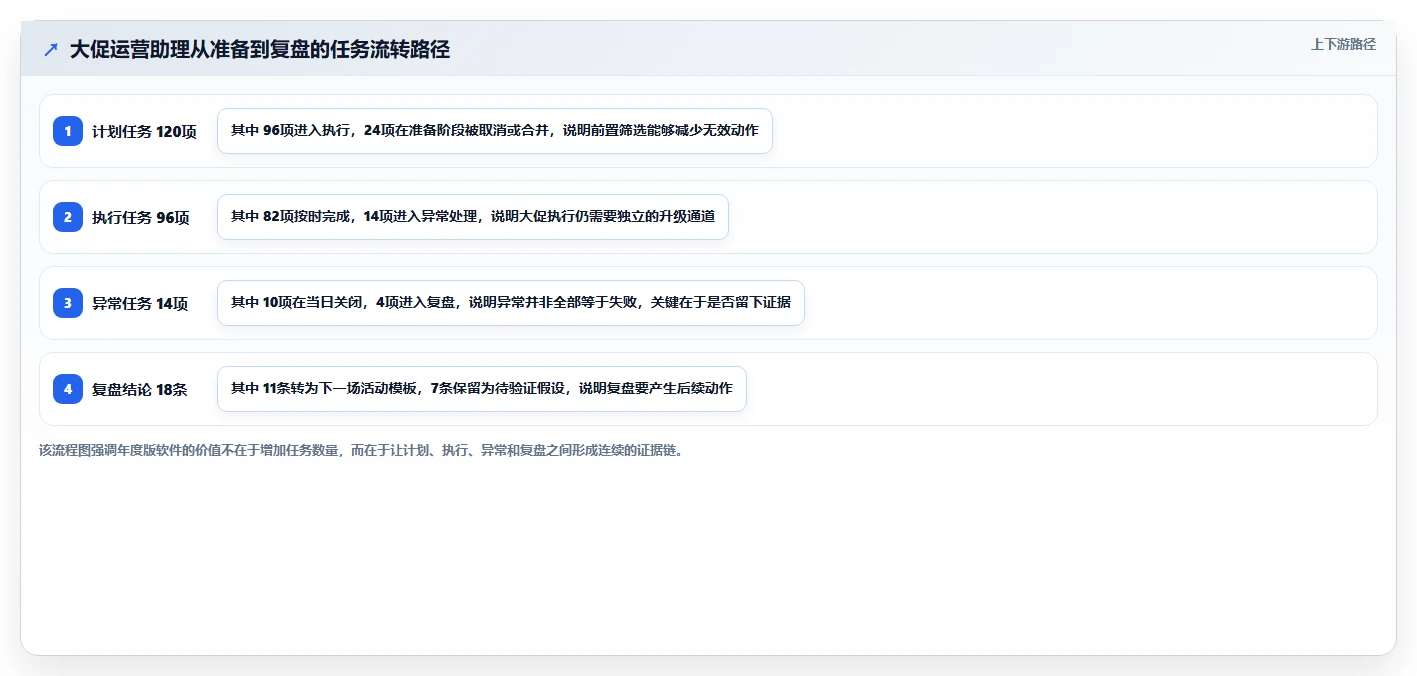The width and height of the screenshot is (1417, 676).
Task: Click the 上下游路径 label in the header
Action: click(x=1343, y=44)
